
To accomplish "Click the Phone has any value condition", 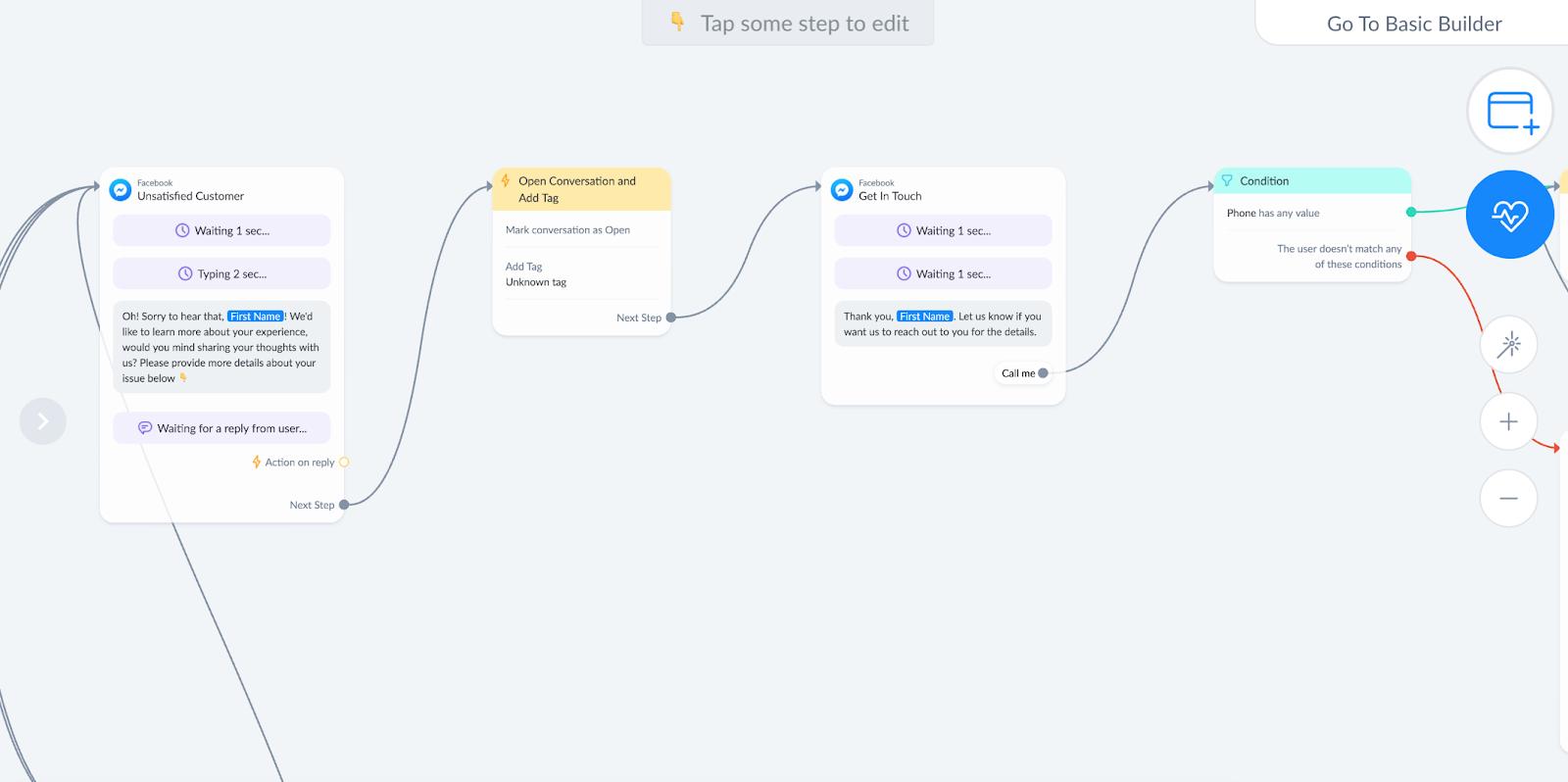I will coord(1312,213).
